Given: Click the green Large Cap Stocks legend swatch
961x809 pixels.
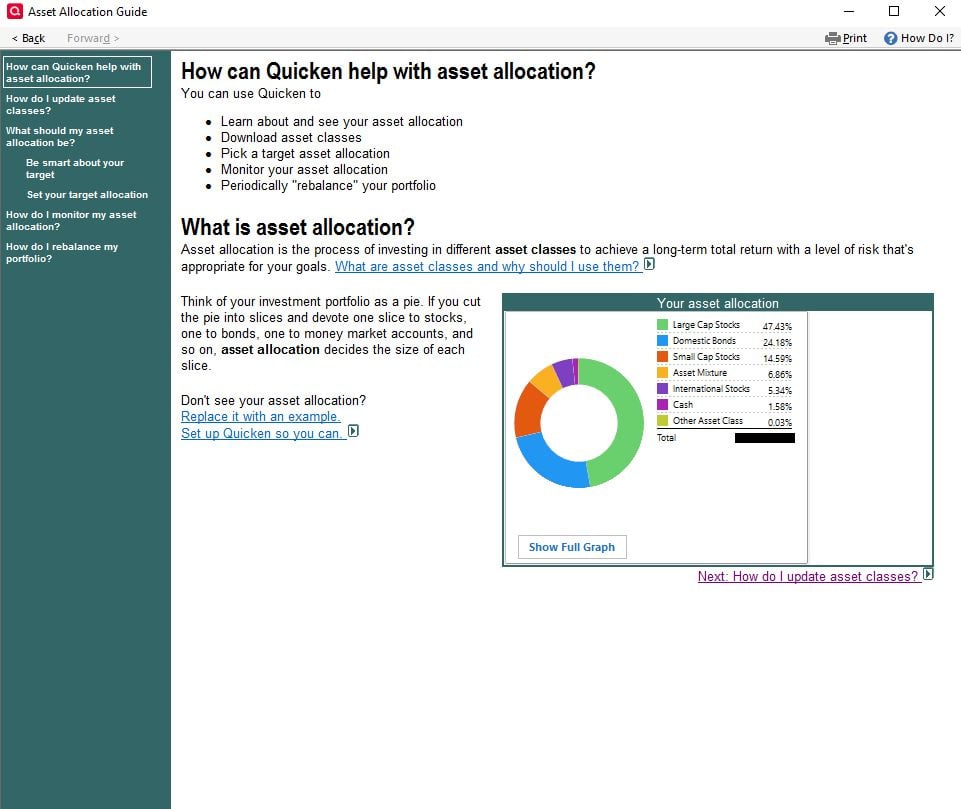Looking at the screenshot, I should (x=662, y=324).
